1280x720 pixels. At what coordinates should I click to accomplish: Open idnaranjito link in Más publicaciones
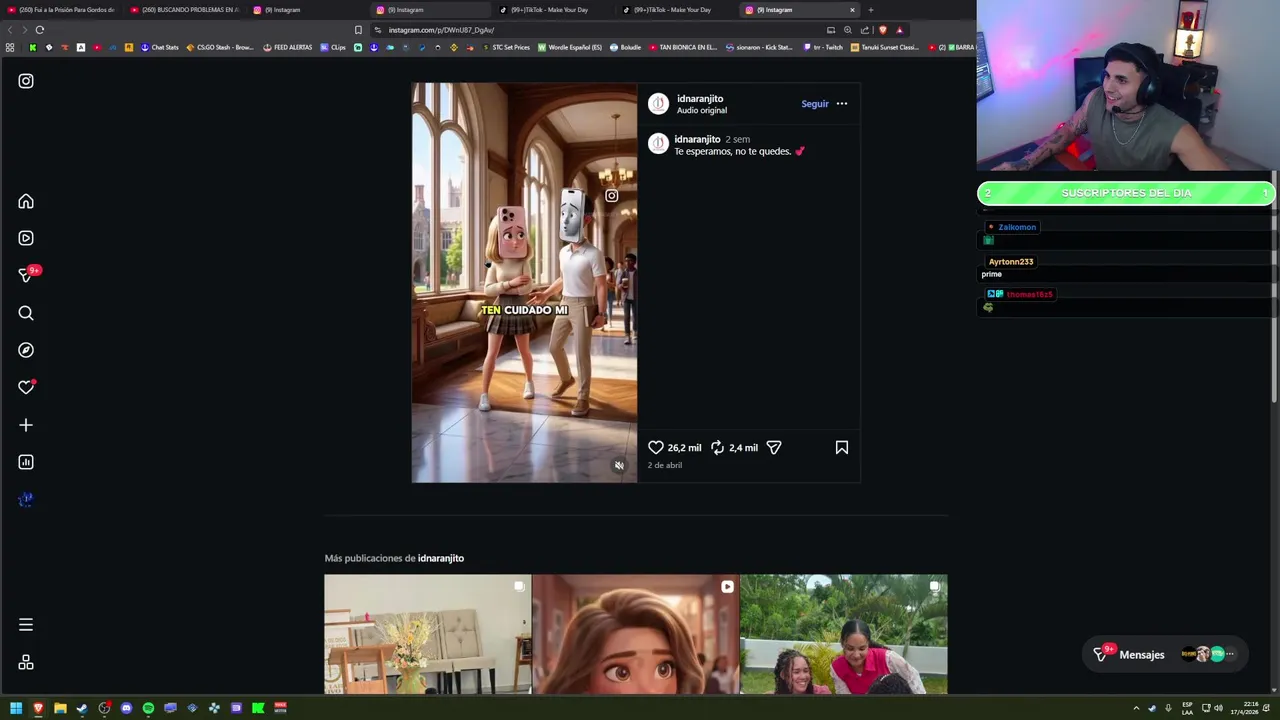coord(441,558)
